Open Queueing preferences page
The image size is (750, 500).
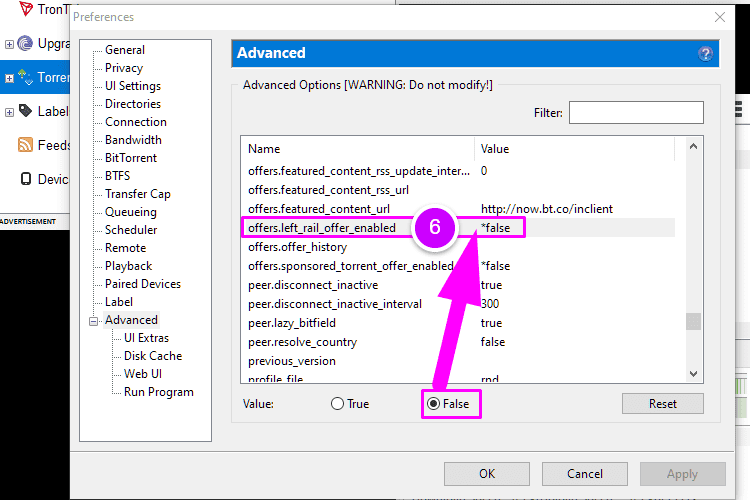click(x=131, y=212)
